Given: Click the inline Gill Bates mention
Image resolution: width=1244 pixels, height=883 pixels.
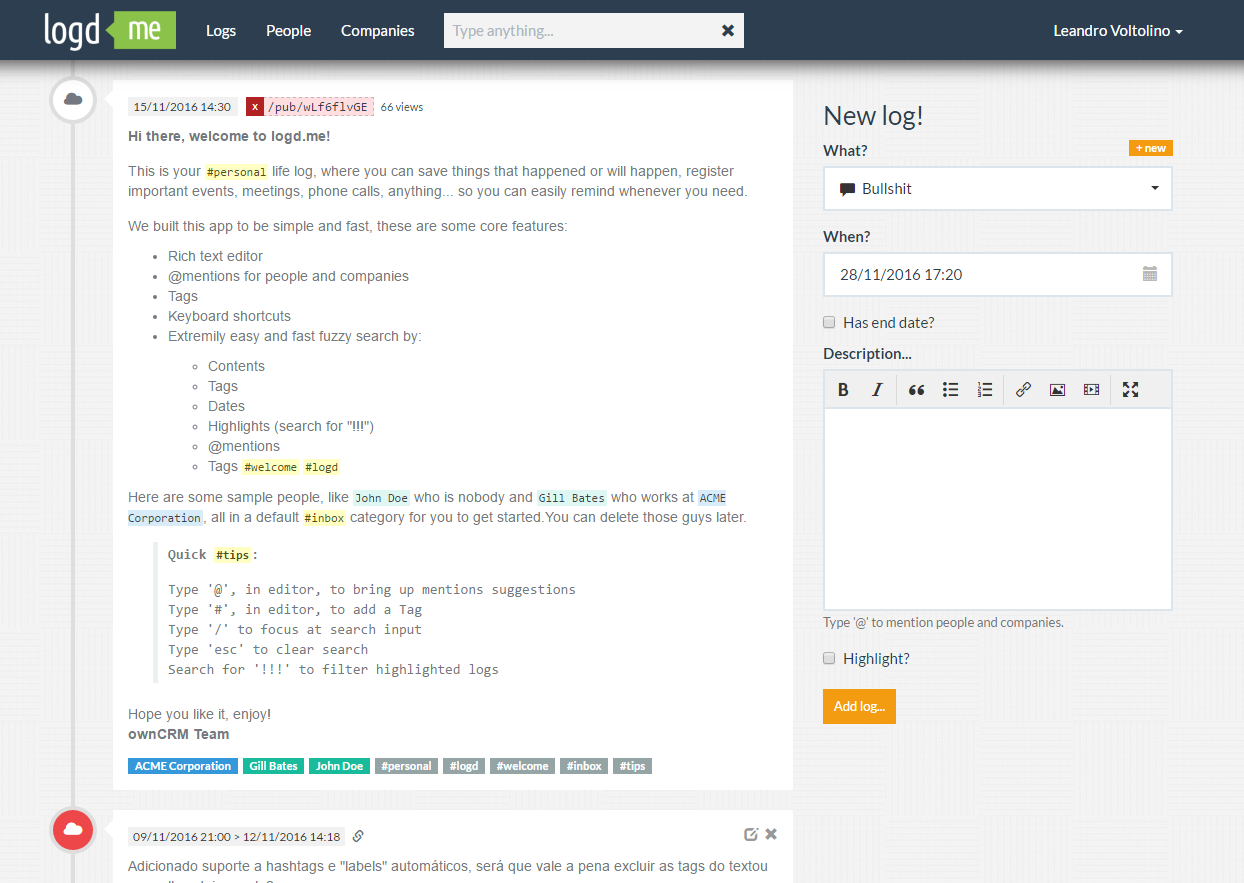Looking at the screenshot, I should pos(572,498).
